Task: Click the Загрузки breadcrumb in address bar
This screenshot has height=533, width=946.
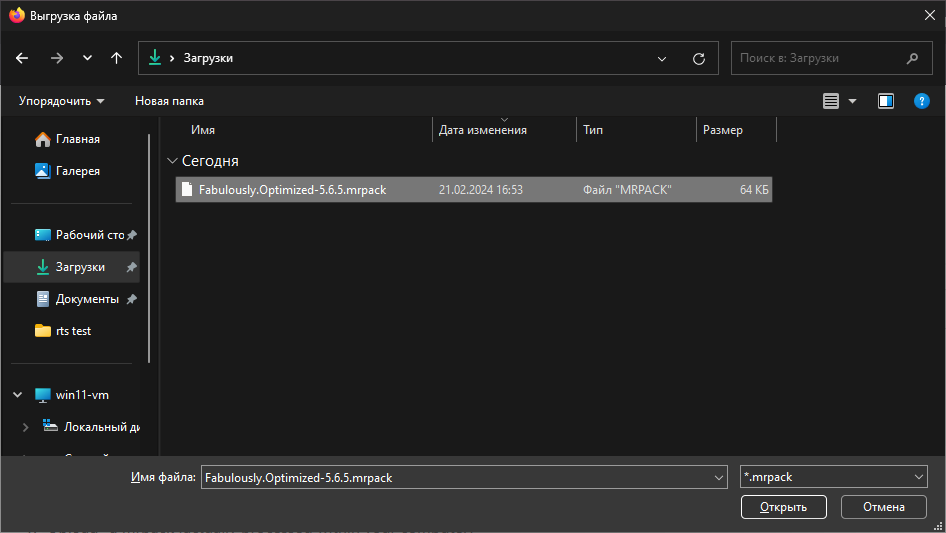Action: 208,58
